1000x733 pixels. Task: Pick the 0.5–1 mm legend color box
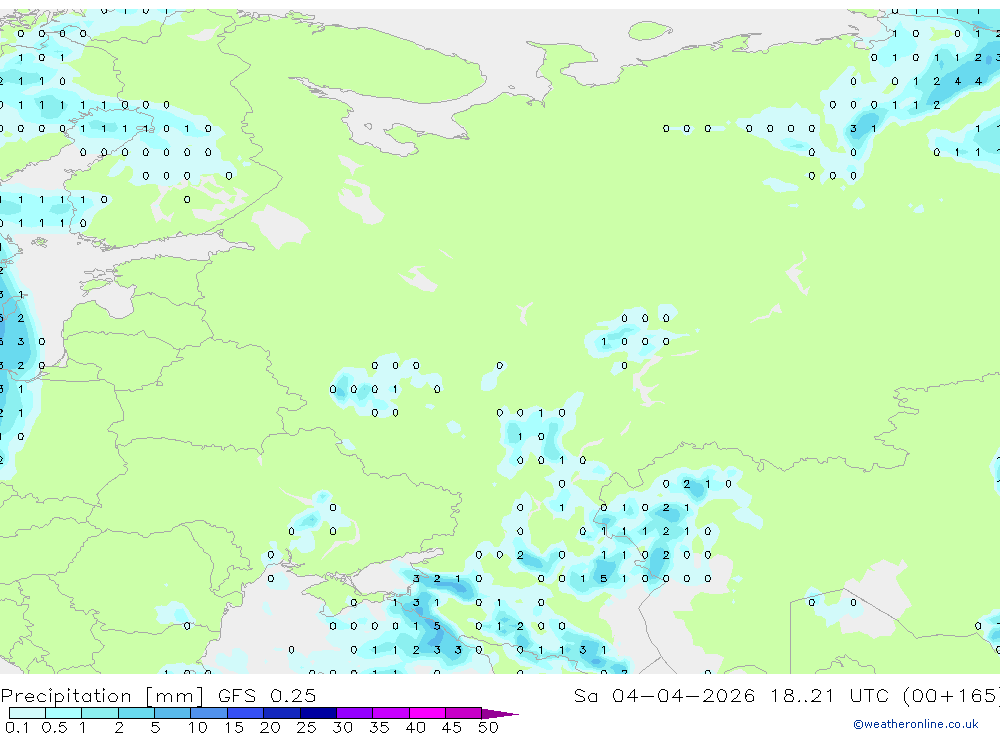coord(64,713)
